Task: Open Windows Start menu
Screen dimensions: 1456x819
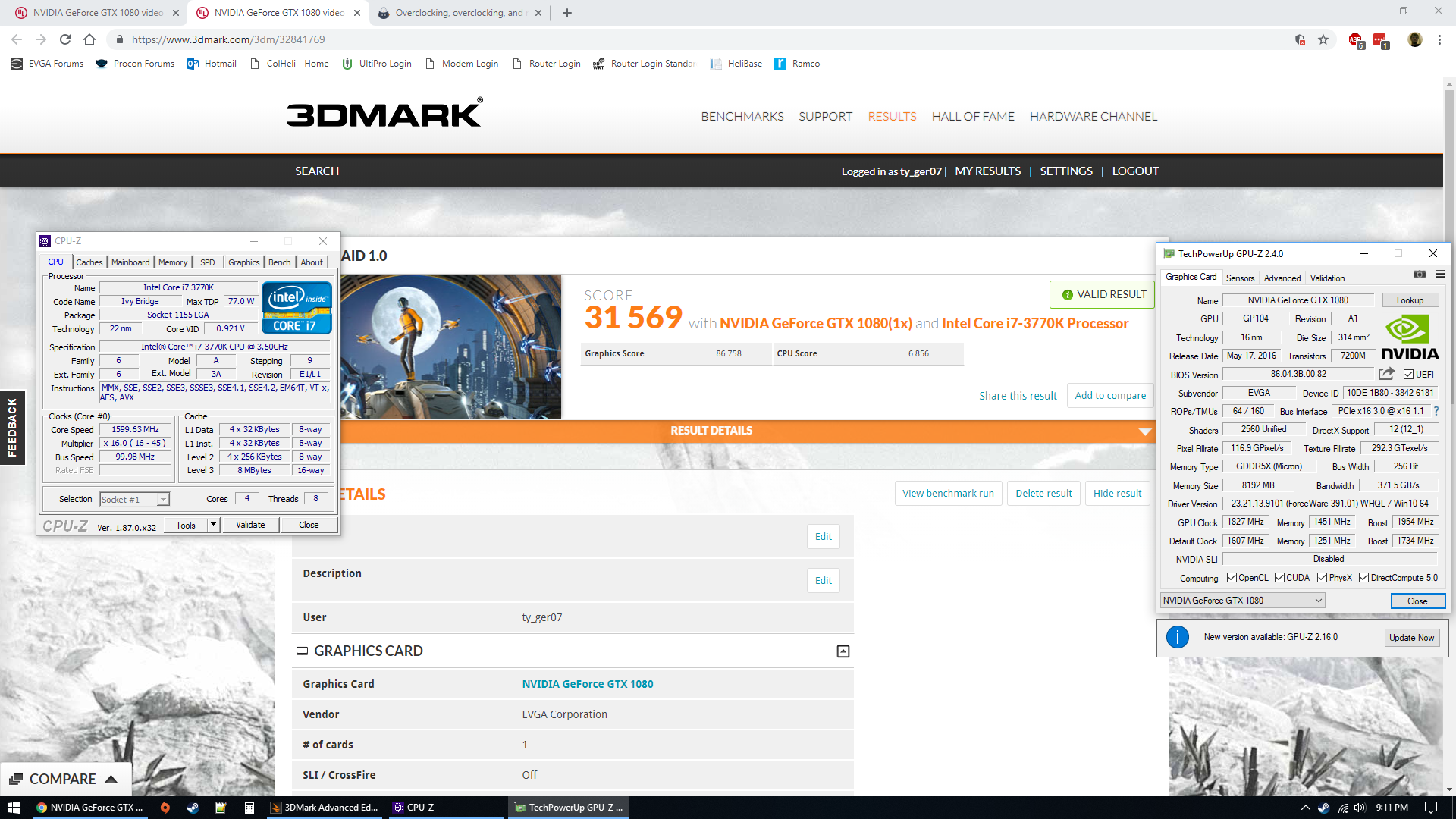Action: pos(13,808)
